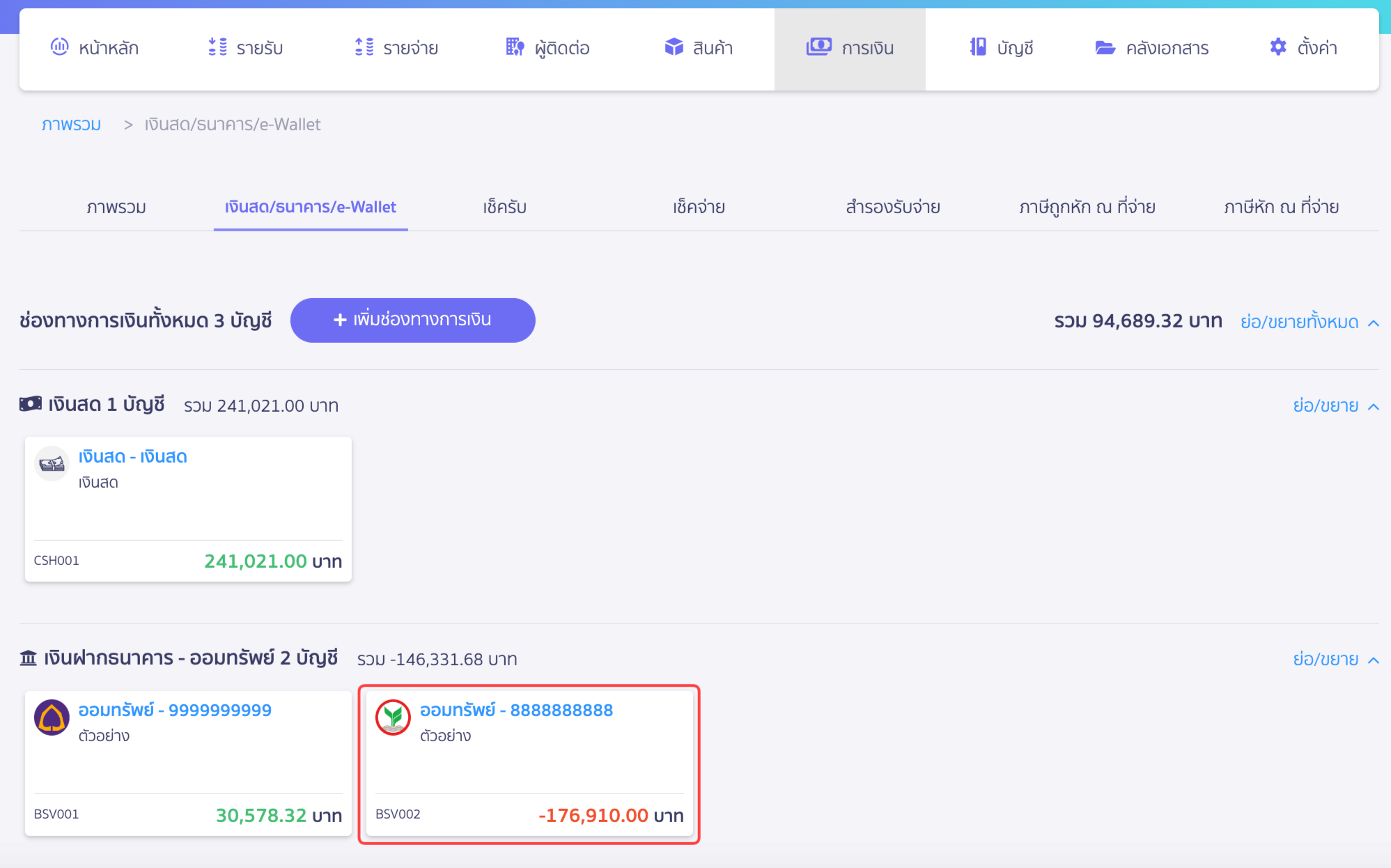Click the open folder icon beside คลังเอกสาร
1391x868 pixels.
pyautogui.click(x=1105, y=47)
